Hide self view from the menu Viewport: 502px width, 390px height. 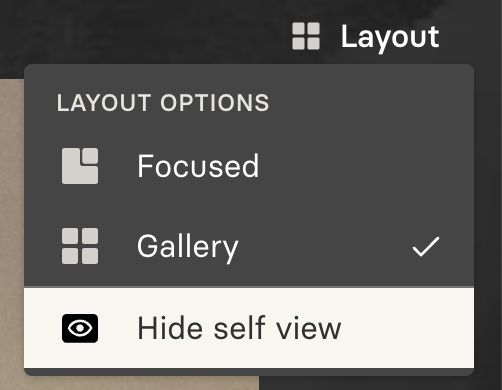click(x=249, y=328)
